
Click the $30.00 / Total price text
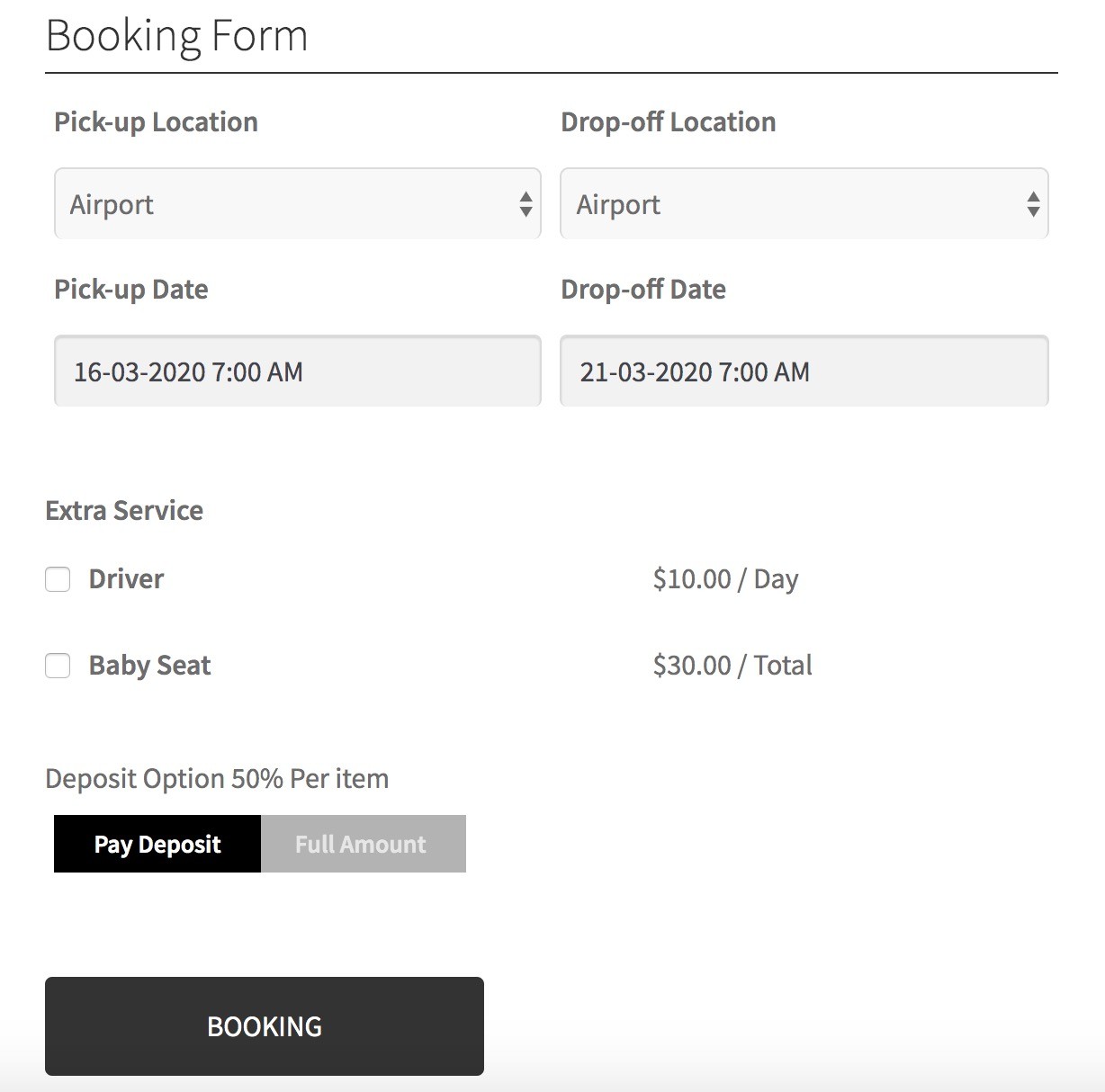coord(732,665)
